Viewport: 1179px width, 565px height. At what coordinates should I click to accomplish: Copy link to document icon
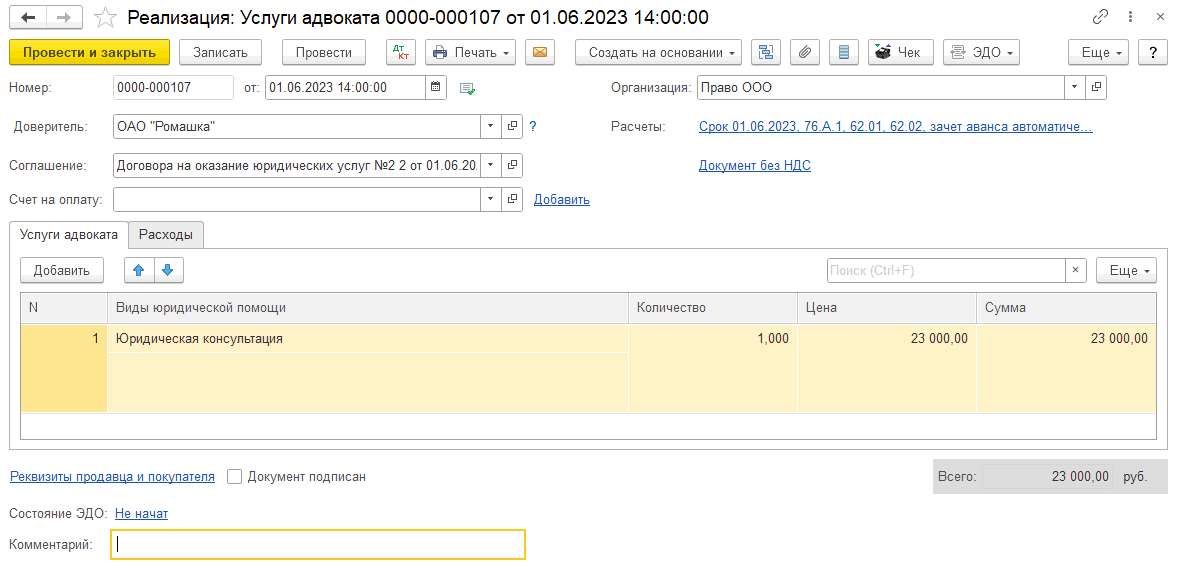click(x=1101, y=17)
